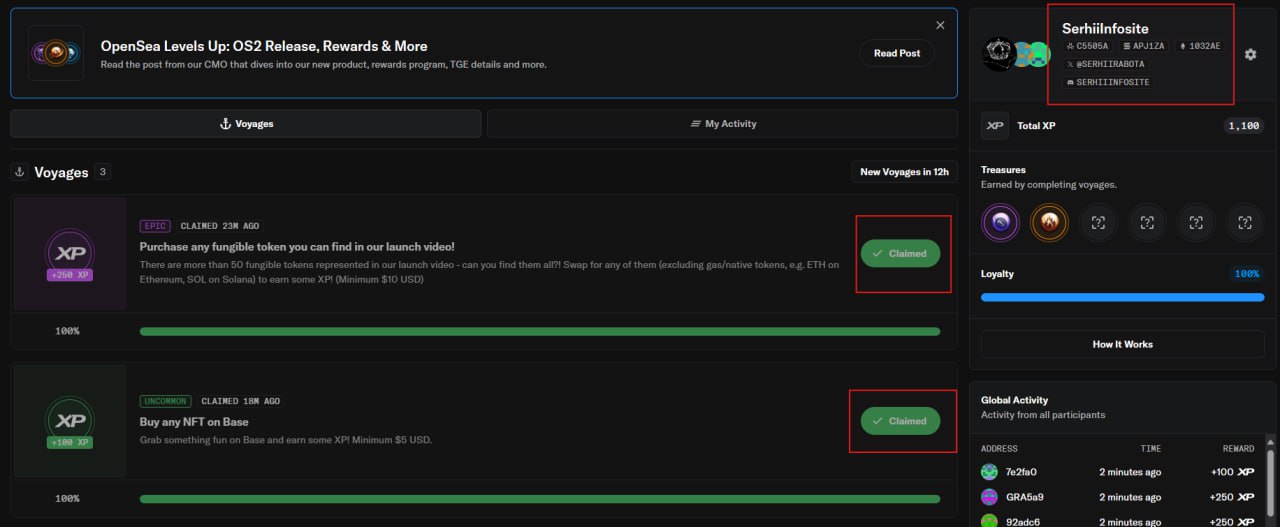Select the purple treasure badge
The width and height of the screenshot is (1280, 527).
pos(1000,222)
